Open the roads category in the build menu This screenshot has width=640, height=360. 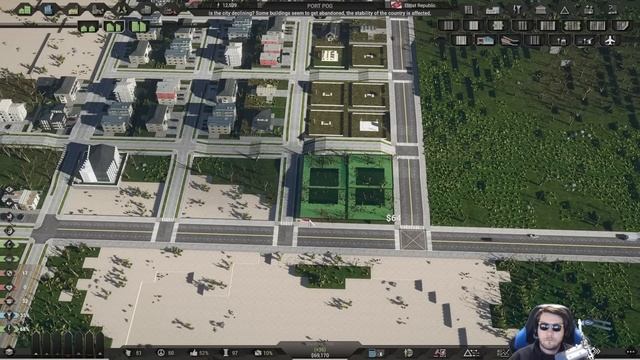[468, 10]
